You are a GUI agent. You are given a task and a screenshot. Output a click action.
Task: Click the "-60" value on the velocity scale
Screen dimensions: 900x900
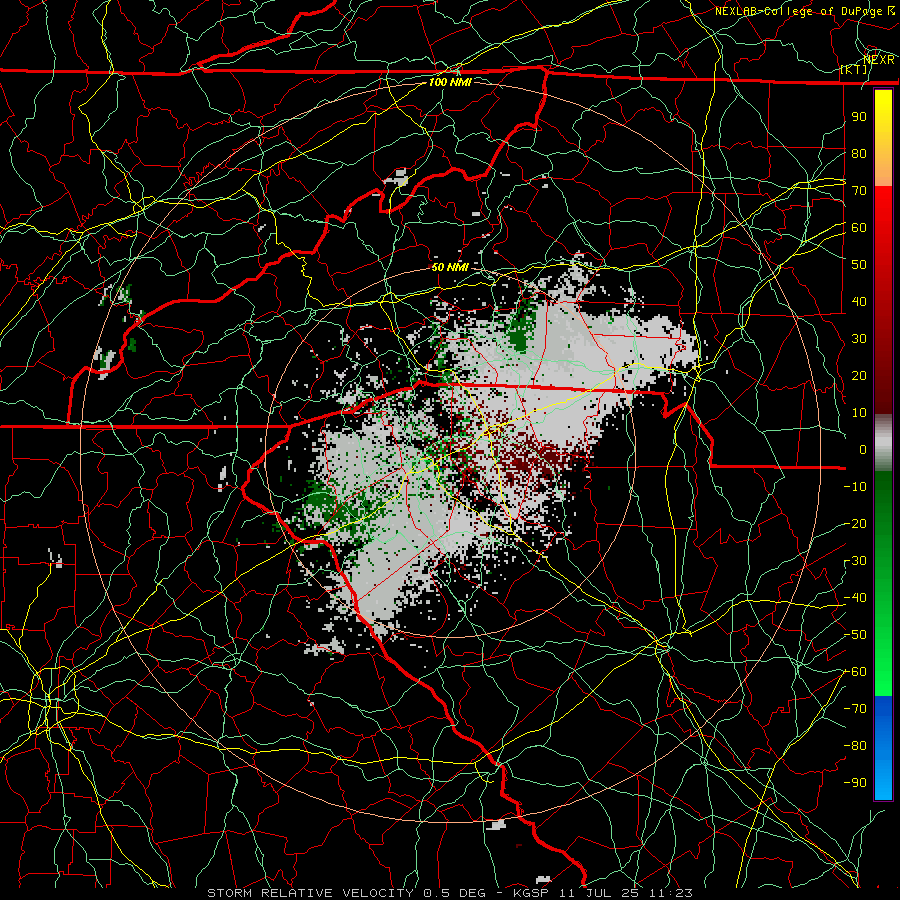pos(855,672)
